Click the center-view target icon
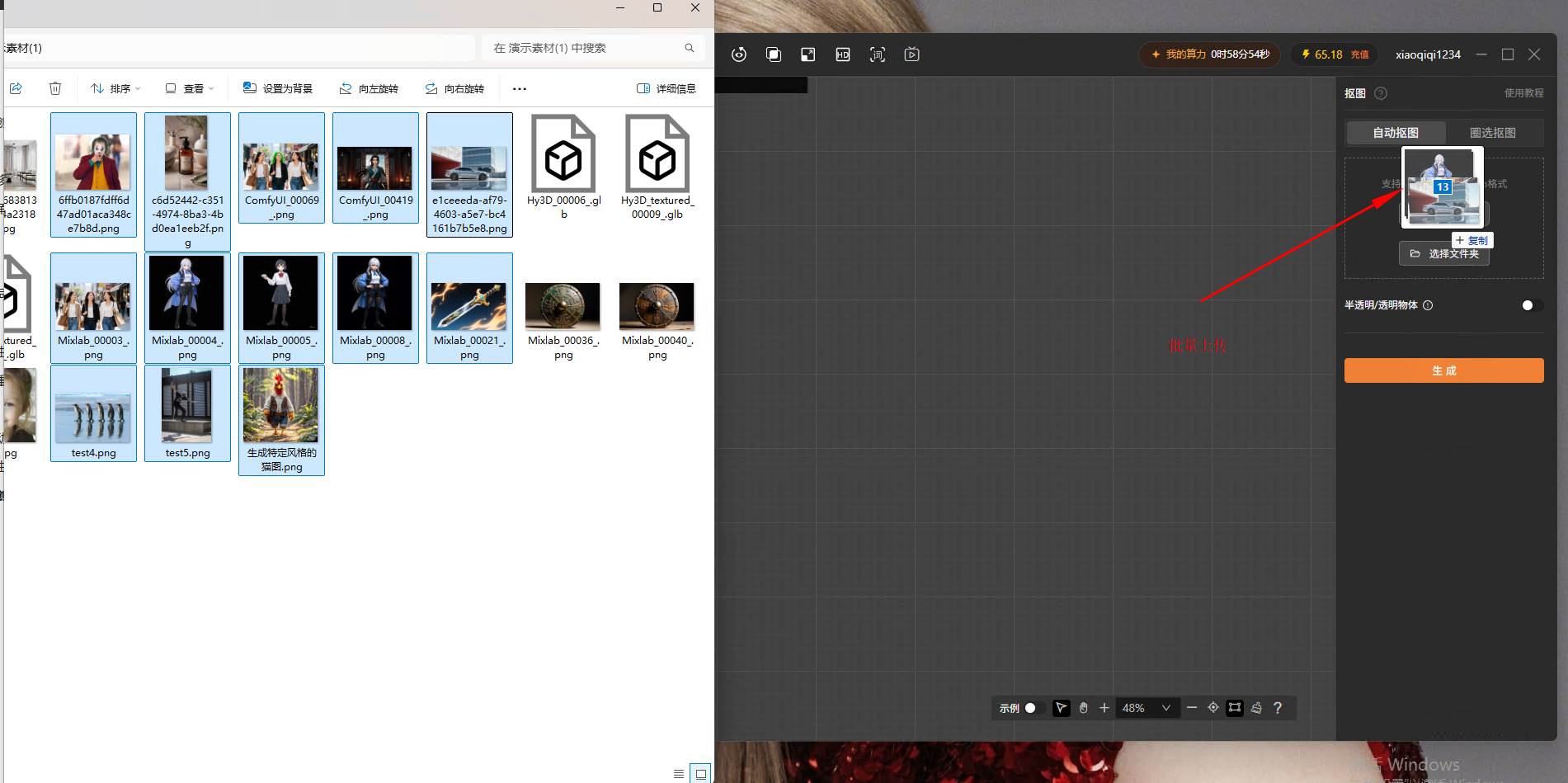 click(x=1213, y=708)
